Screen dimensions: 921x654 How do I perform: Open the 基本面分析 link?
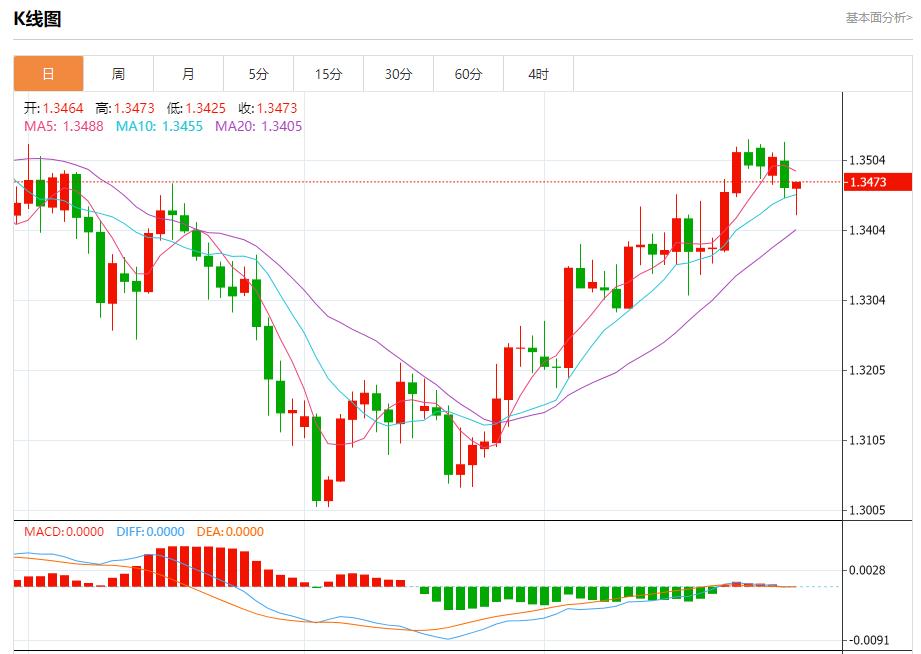[x=878, y=18]
